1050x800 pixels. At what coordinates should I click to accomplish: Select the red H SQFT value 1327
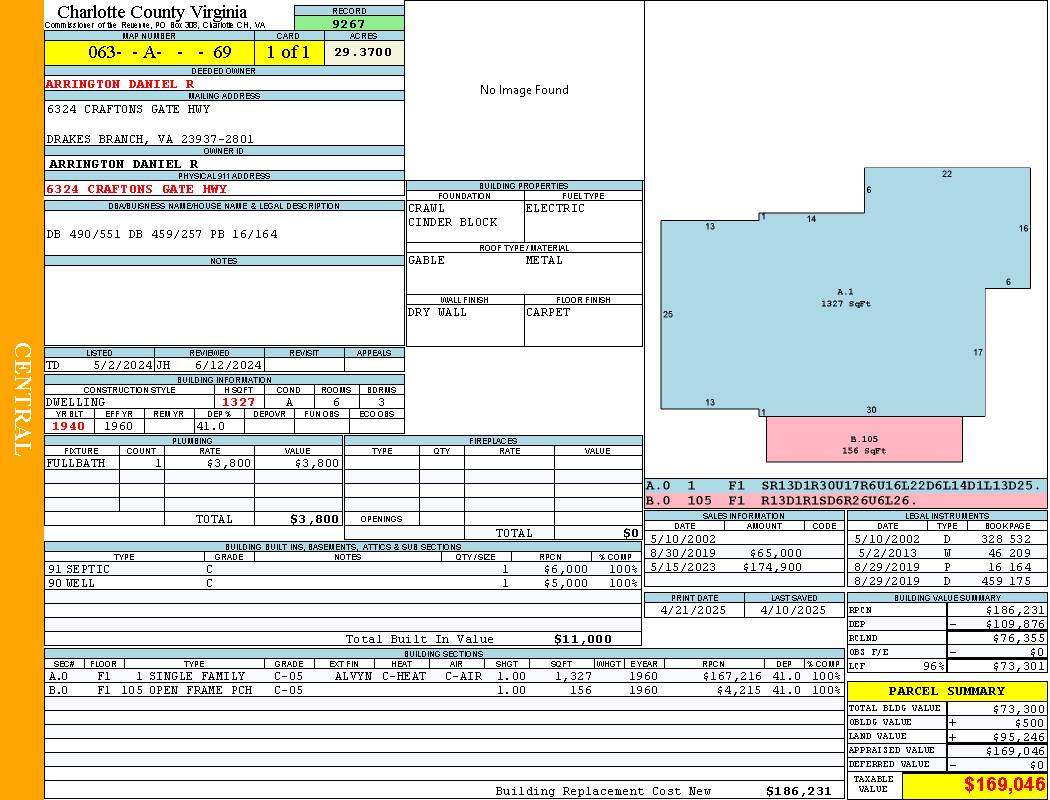(239, 402)
